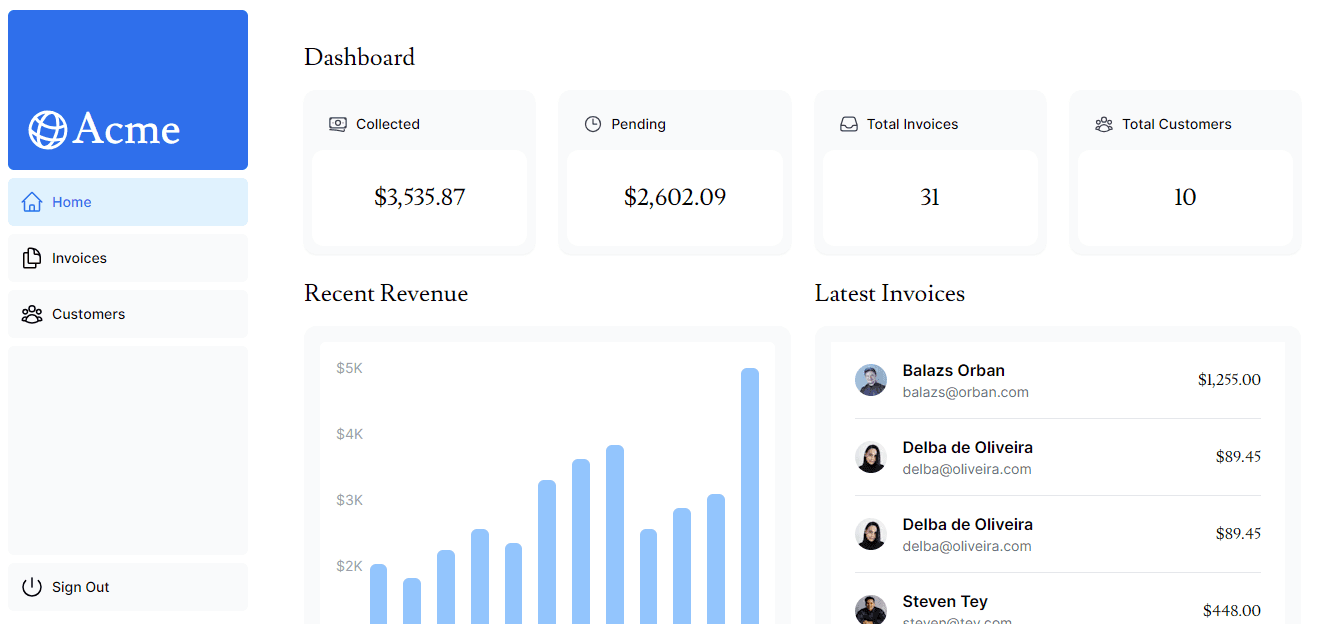Viewport: 1318px width, 624px height.
Task: Click the documents icon beside Invoices
Action: point(32,258)
